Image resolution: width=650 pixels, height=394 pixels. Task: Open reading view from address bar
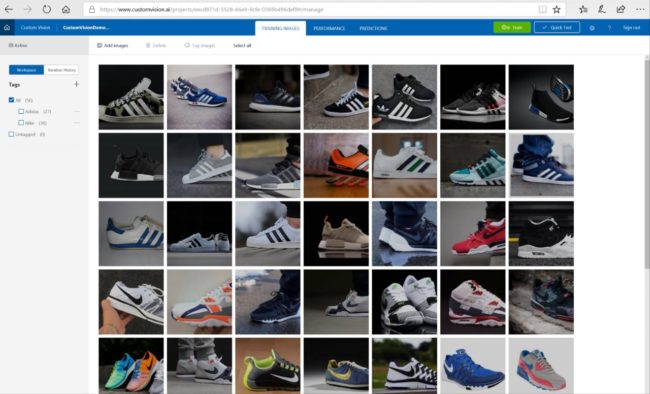[x=542, y=9]
